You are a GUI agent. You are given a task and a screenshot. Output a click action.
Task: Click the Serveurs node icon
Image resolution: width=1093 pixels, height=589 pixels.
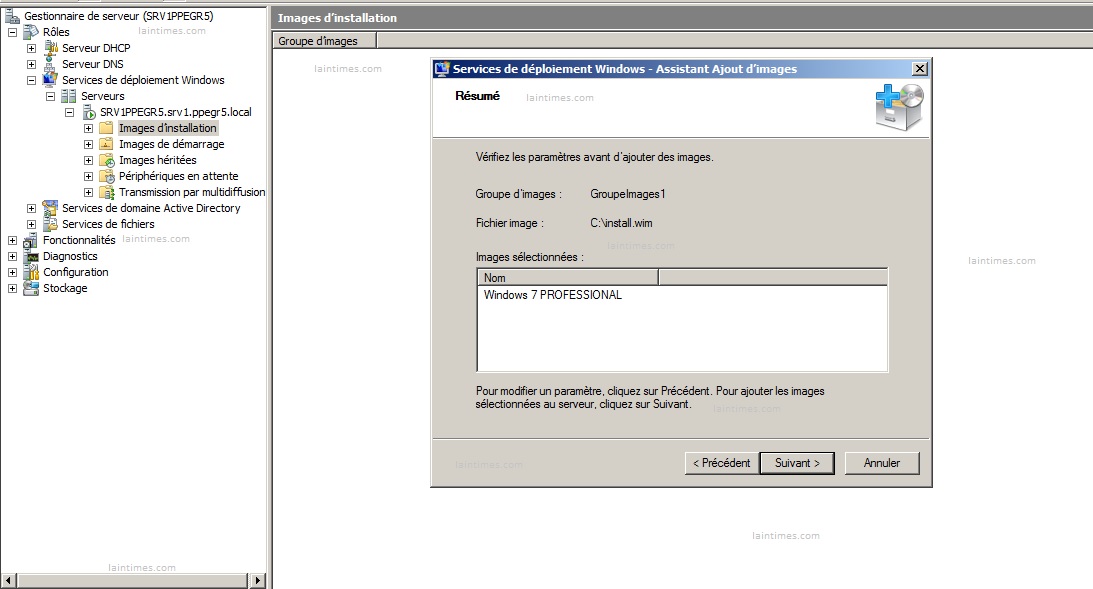[x=69, y=96]
